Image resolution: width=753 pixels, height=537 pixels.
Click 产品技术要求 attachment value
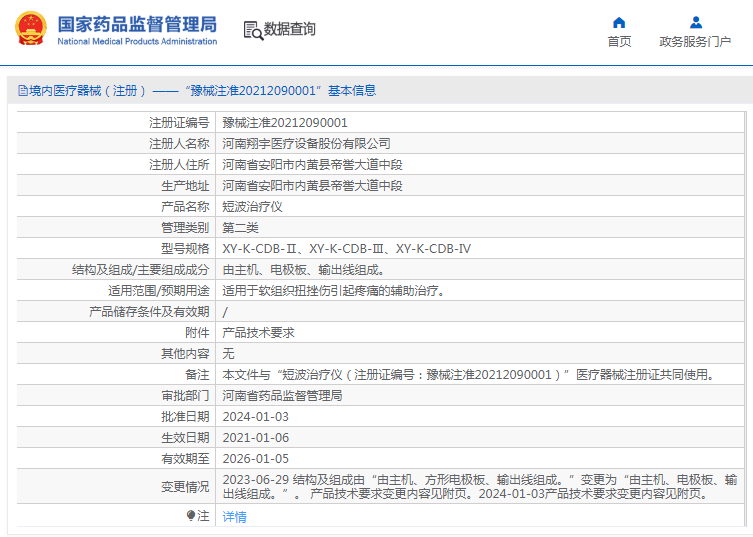(x=258, y=333)
